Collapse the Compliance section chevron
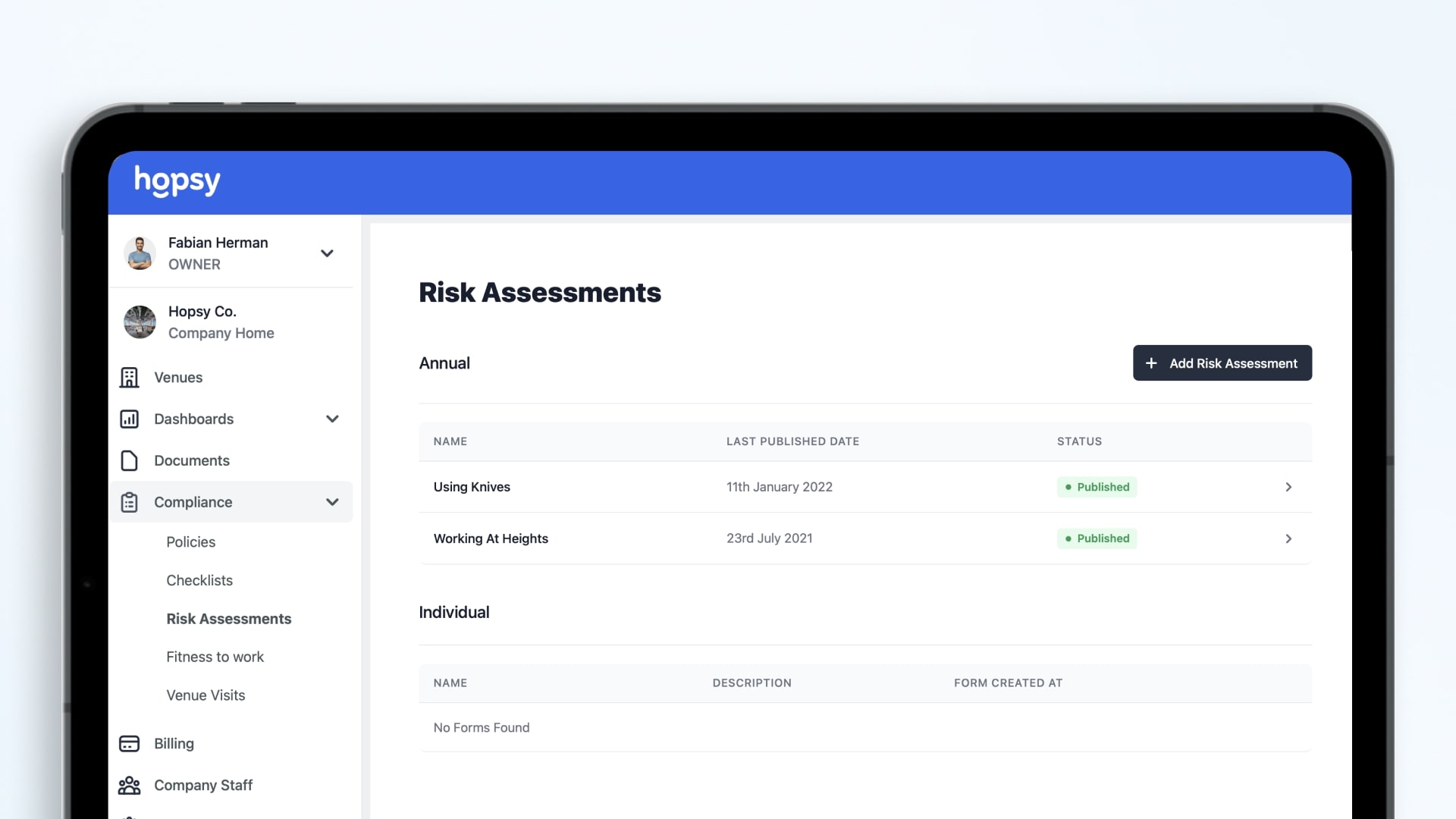Viewport: 1456px width, 819px height. pos(331,502)
